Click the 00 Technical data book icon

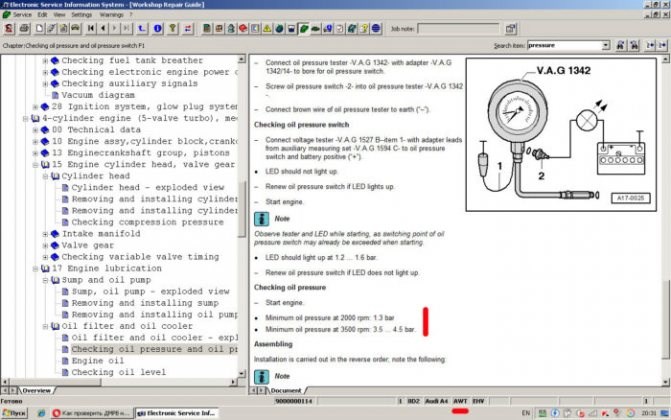tap(46, 130)
